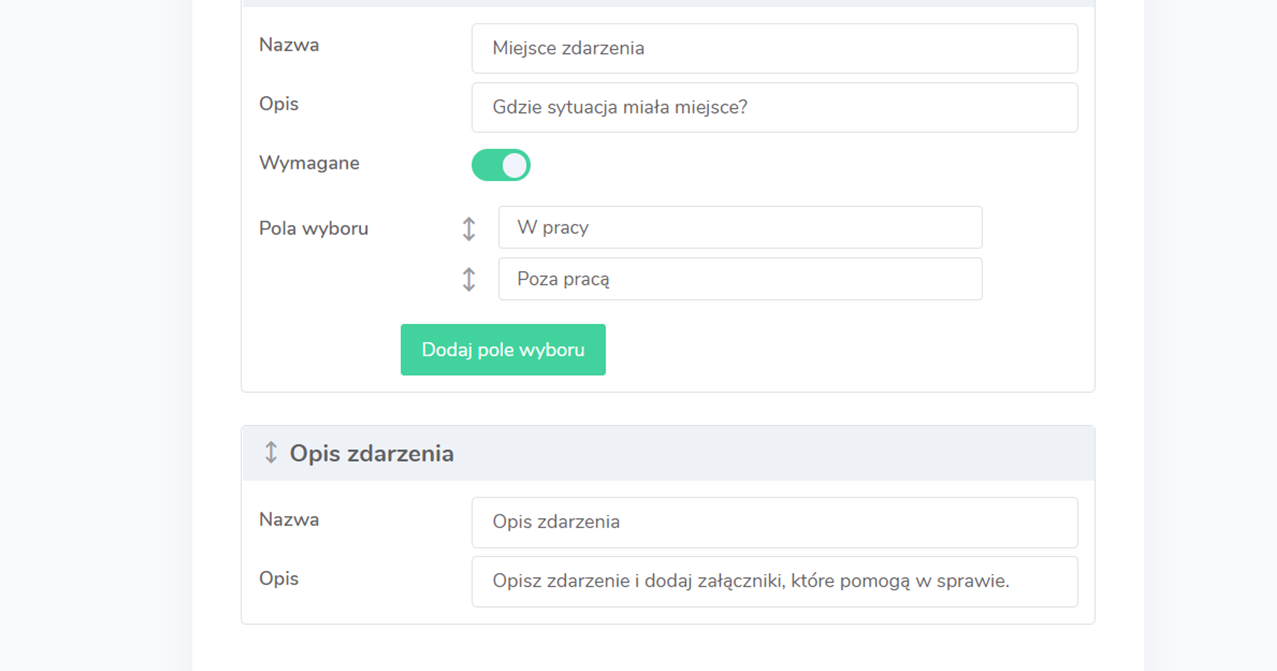Click the reorder arrow next to 'Opis zdarzenia' header

270,453
